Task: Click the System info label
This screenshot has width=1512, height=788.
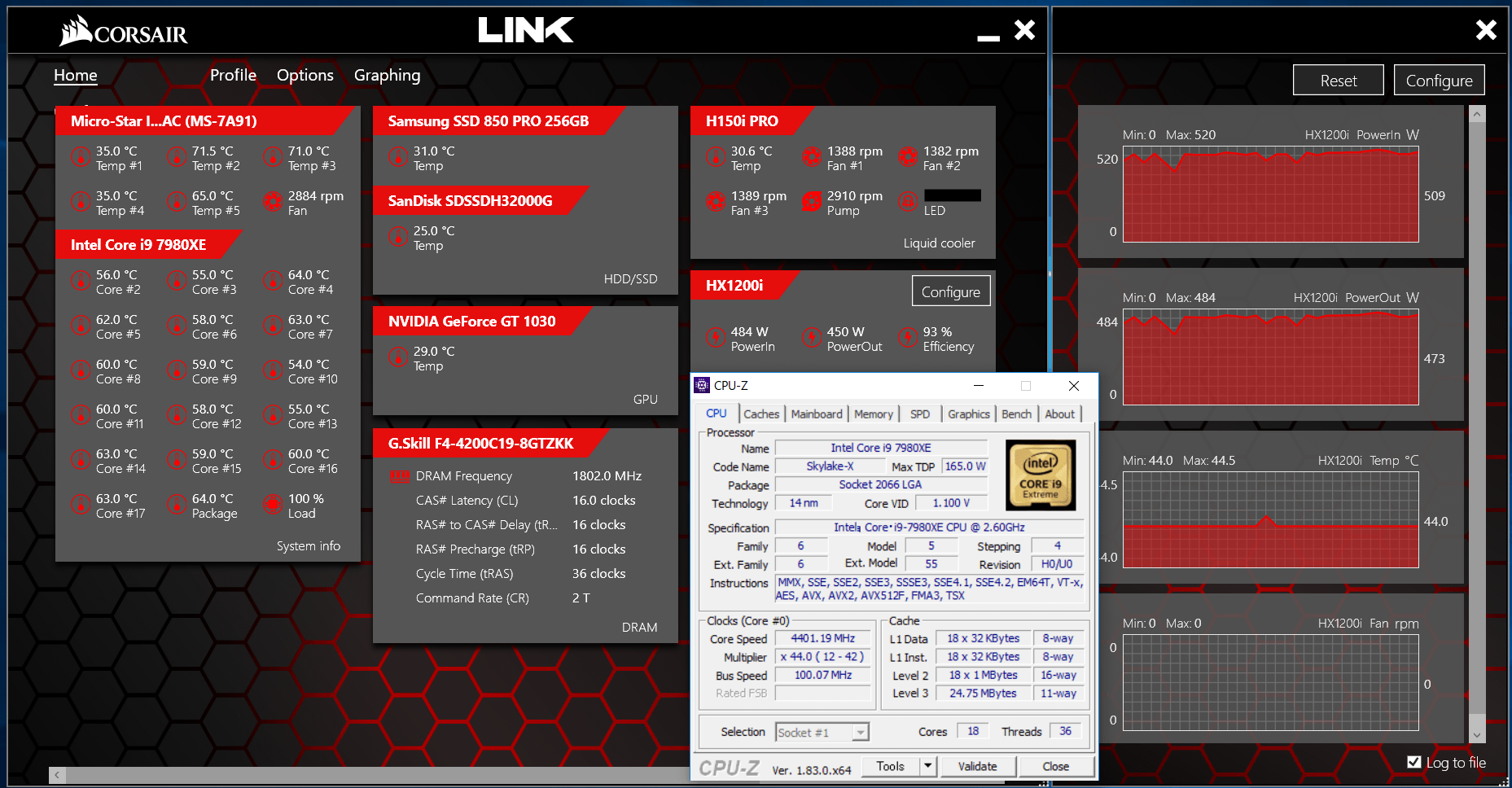Action: (x=309, y=546)
